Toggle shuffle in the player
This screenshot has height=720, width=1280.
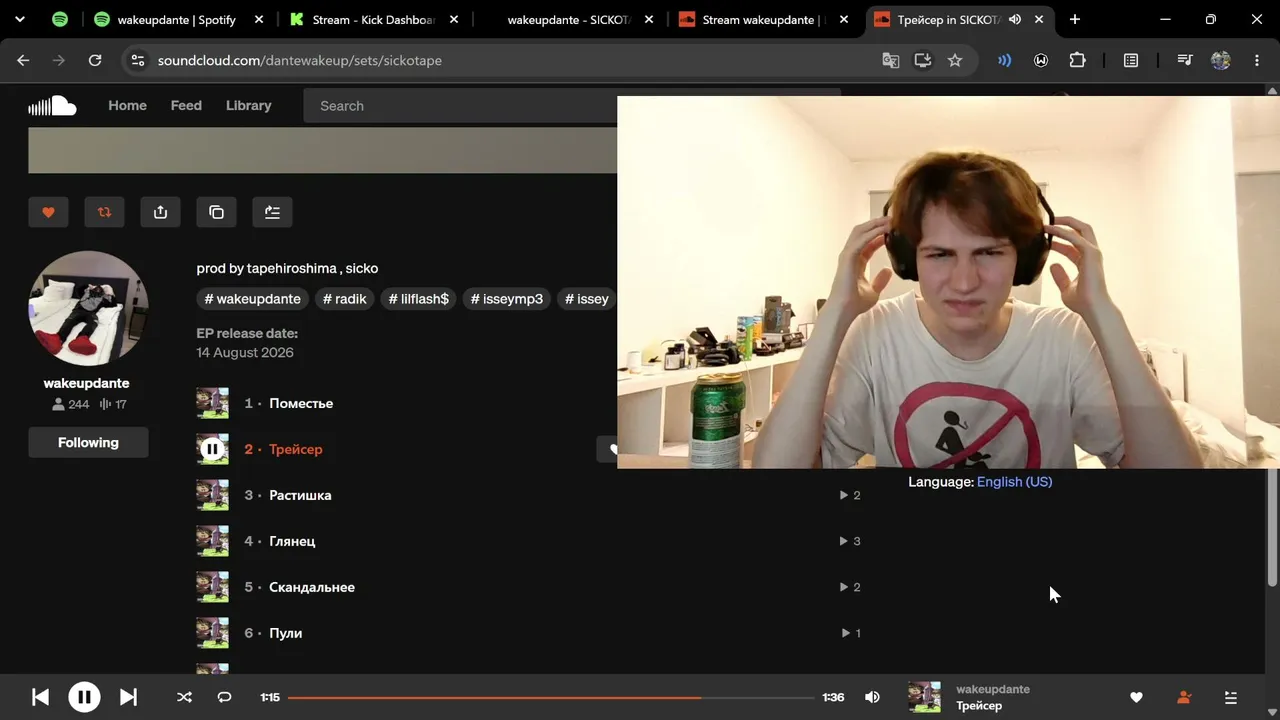[184, 697]
